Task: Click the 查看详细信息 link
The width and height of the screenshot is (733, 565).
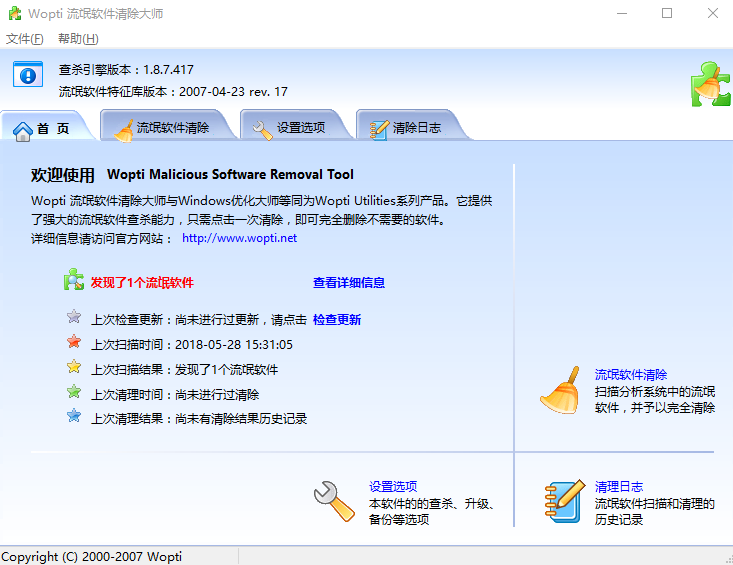Action: [x=349, y=283]
